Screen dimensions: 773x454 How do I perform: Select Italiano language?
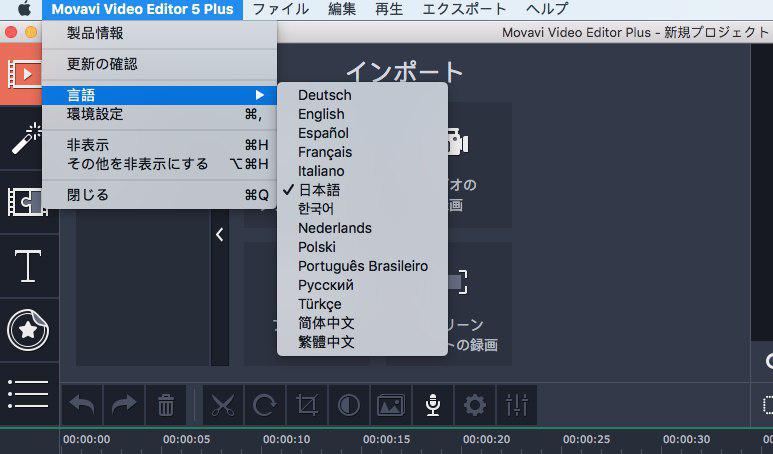(362, 171)
